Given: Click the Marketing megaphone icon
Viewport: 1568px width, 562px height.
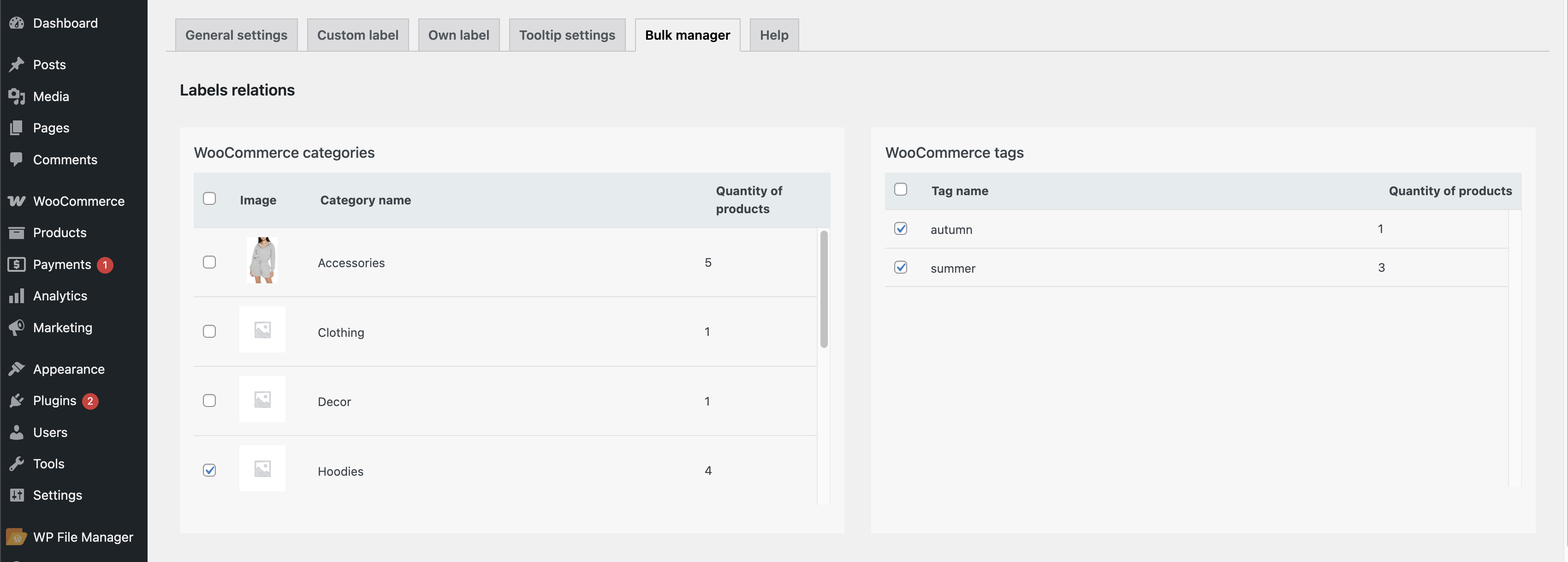Looking at the screenshot, I should click(17, 328).
